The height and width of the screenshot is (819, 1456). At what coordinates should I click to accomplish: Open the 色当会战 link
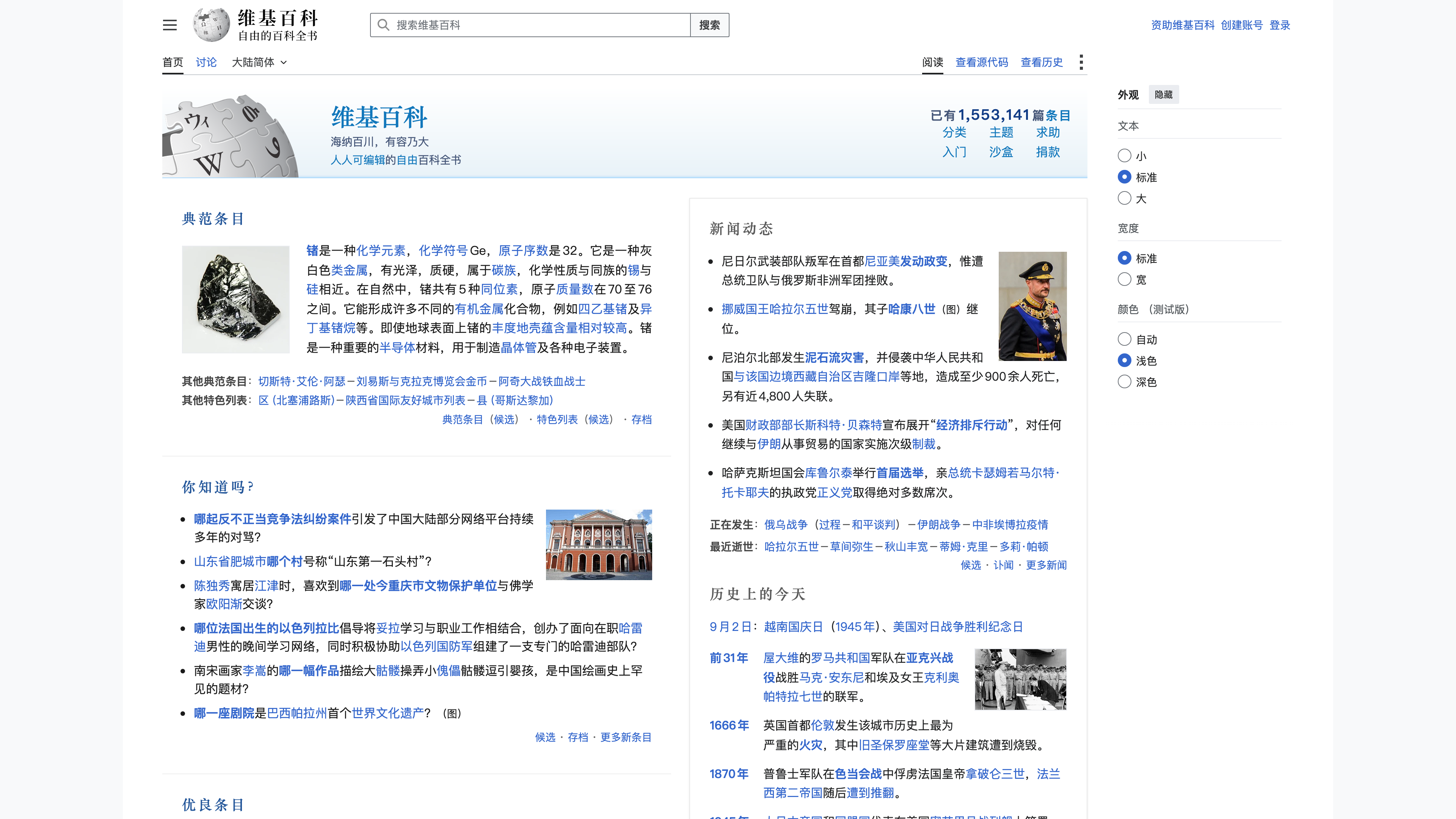(858, 774)
